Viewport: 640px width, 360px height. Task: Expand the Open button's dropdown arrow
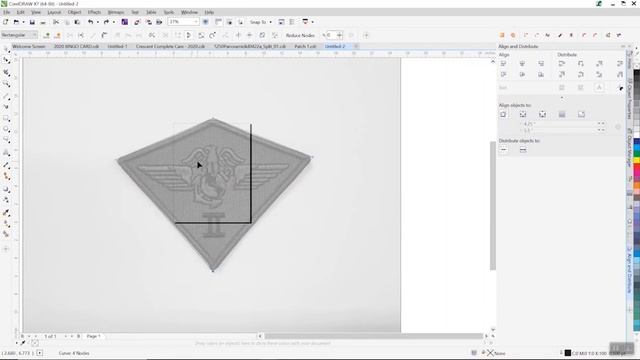23,22
